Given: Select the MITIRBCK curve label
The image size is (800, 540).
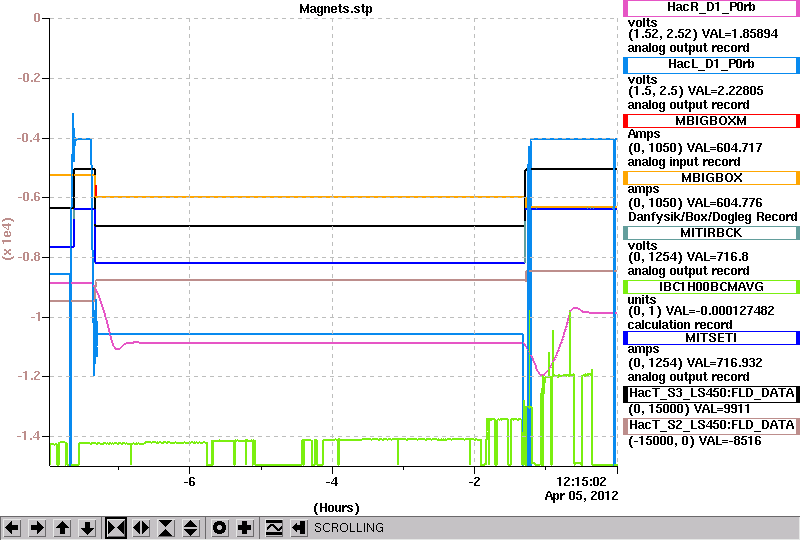Looking at the screenshot, I should pos(711,233).
